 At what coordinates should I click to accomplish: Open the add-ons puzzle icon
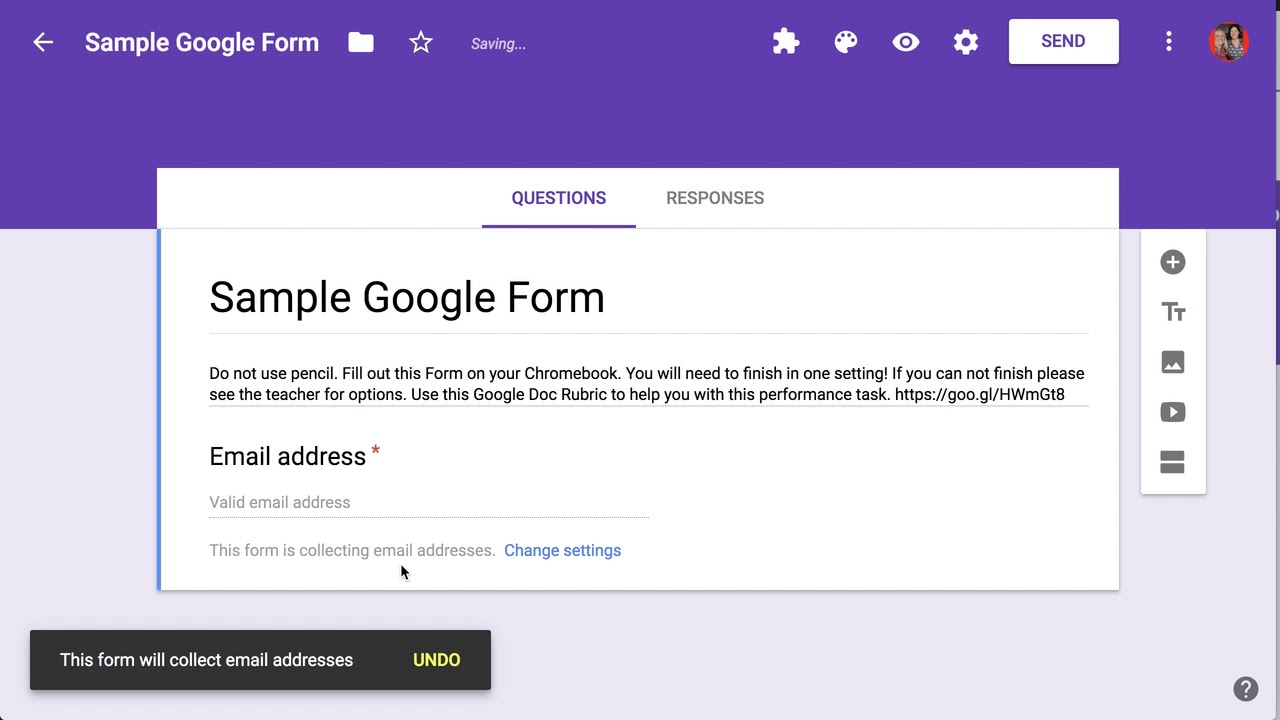[786, 42]
